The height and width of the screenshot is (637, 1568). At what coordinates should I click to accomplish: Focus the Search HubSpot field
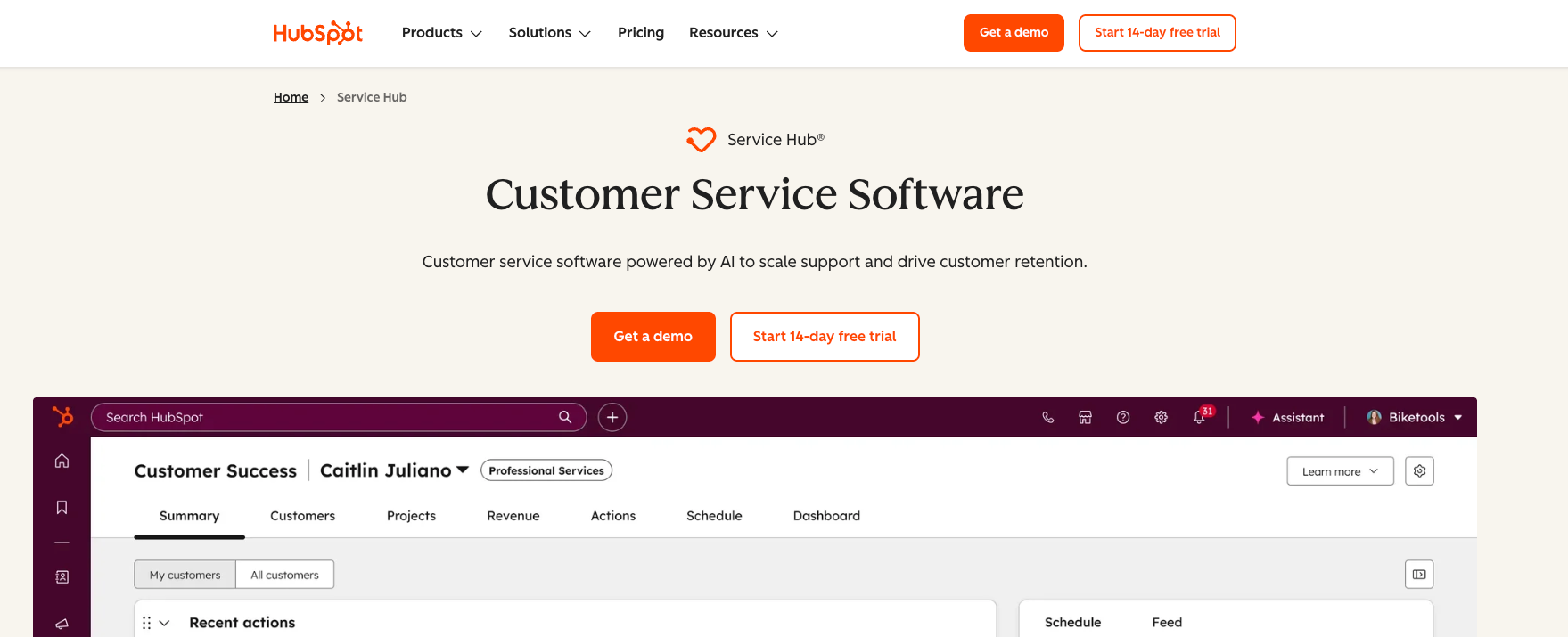[x=339, y=417]
